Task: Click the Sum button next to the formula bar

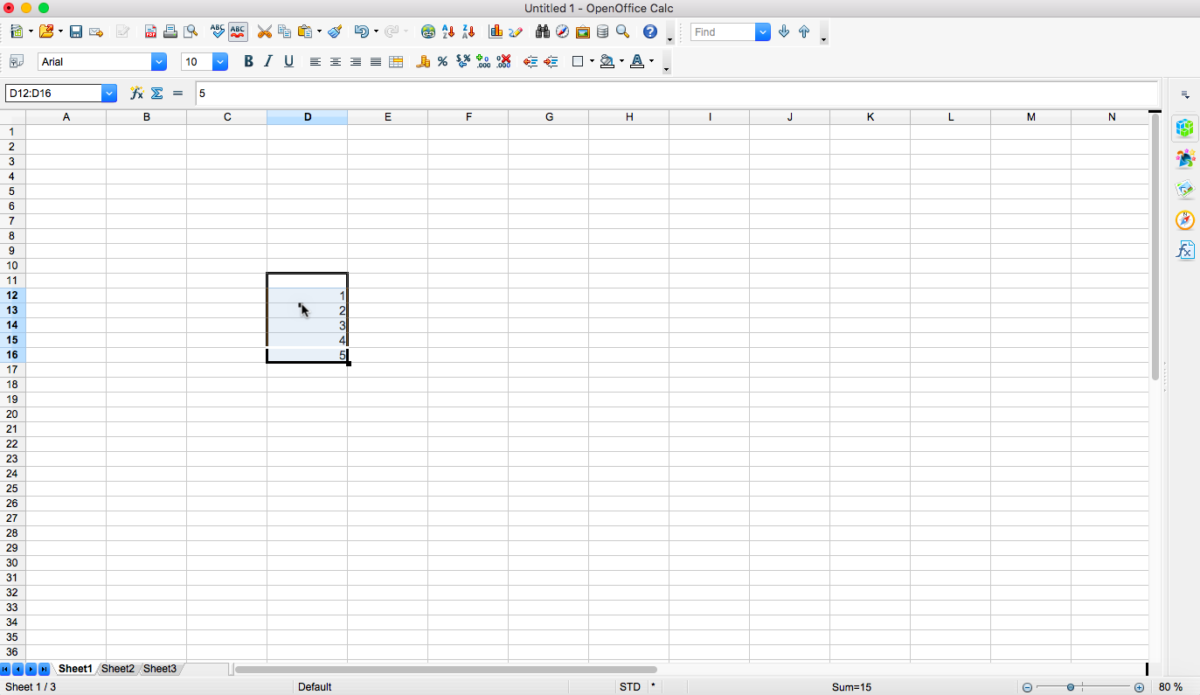Action: [x=157, y=92]
